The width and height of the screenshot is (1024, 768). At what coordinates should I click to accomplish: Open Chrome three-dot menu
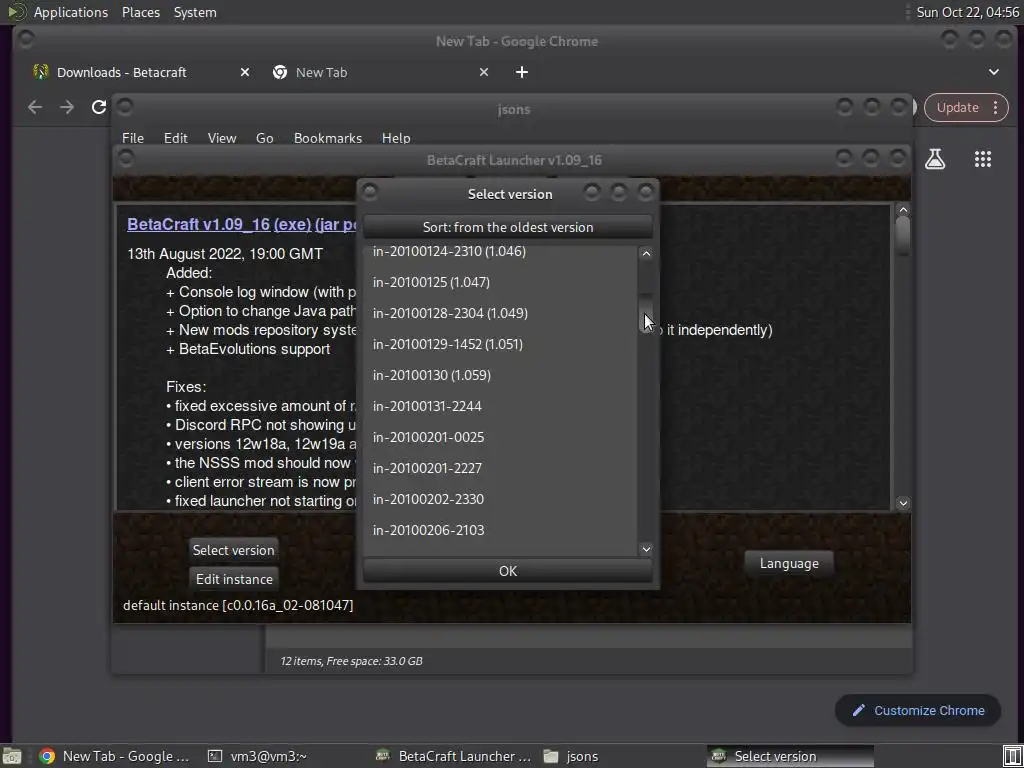pyautogui.click(x=995, y=107)
